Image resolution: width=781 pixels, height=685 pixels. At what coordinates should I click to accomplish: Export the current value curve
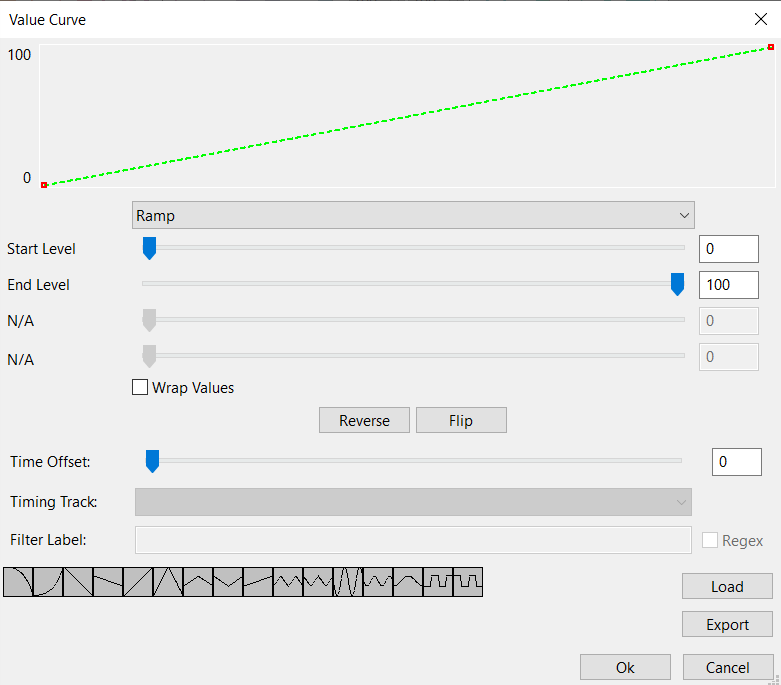(x=727, y=624)
